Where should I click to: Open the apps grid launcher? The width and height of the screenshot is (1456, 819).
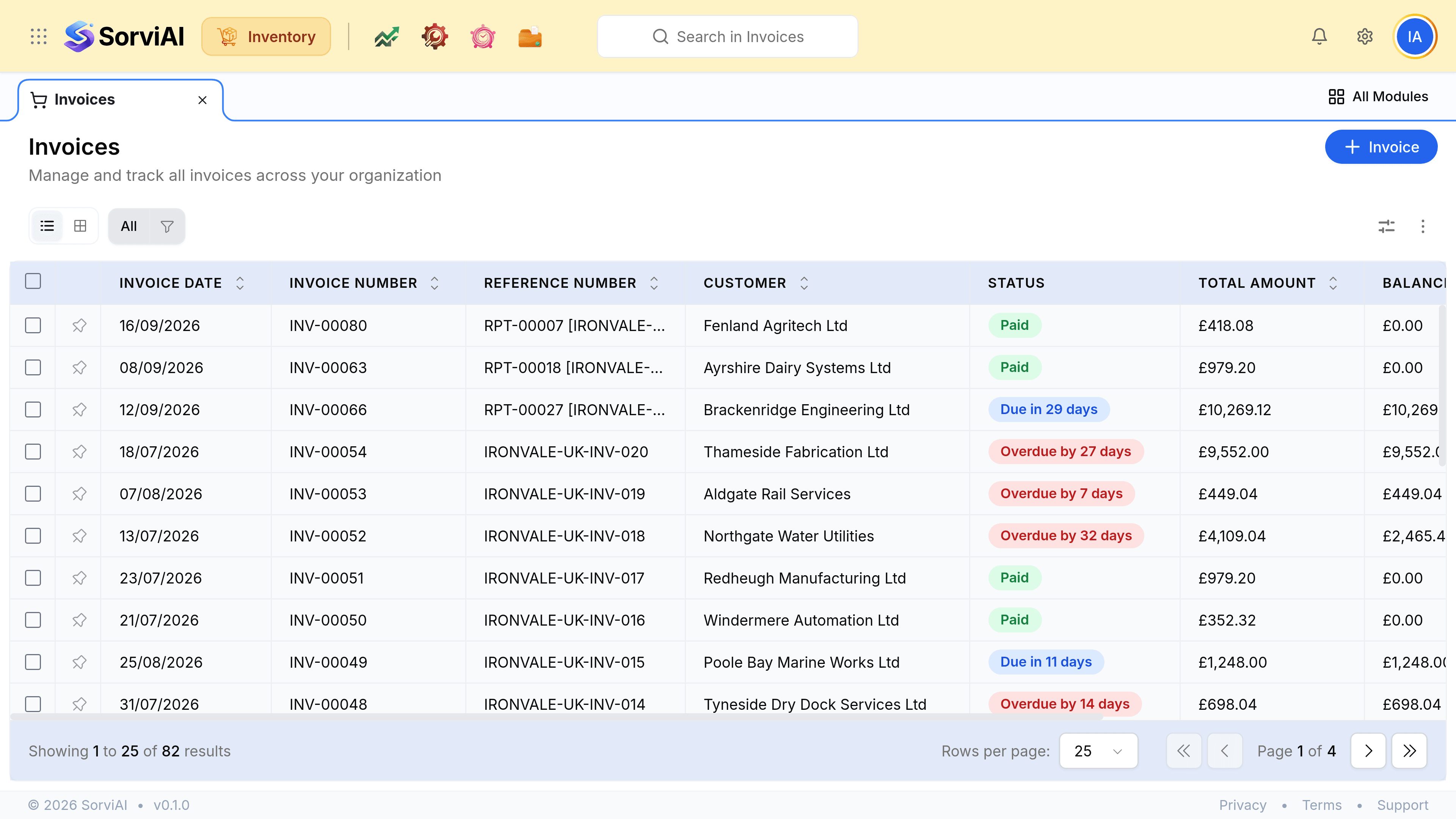point(38,37)
